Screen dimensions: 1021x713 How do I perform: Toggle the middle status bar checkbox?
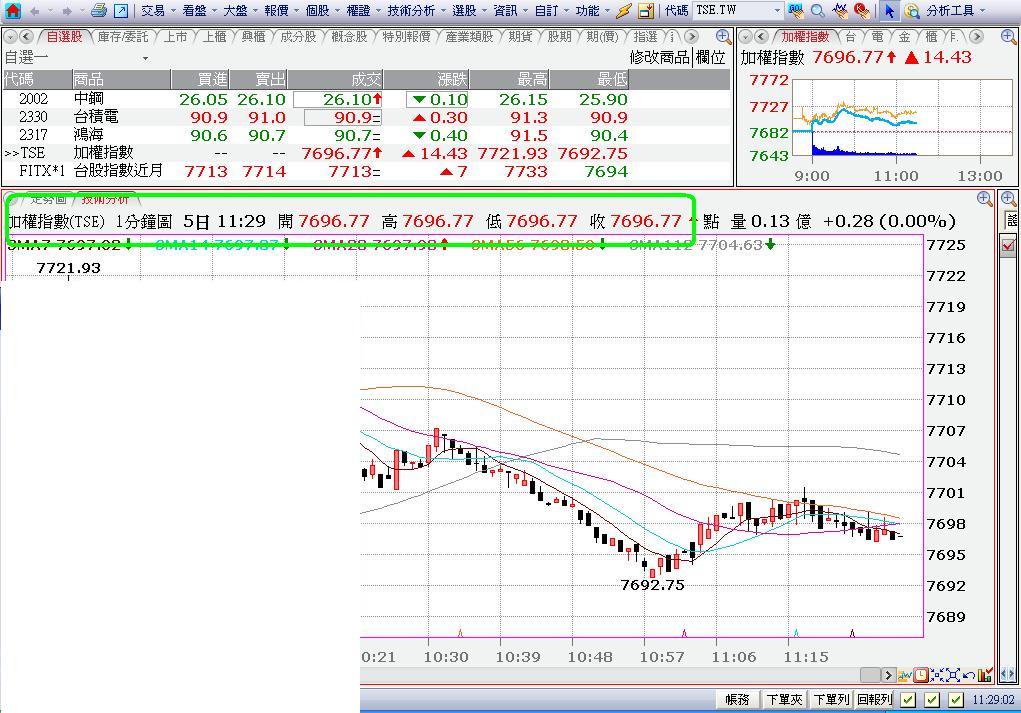click(x=932, y=700)
